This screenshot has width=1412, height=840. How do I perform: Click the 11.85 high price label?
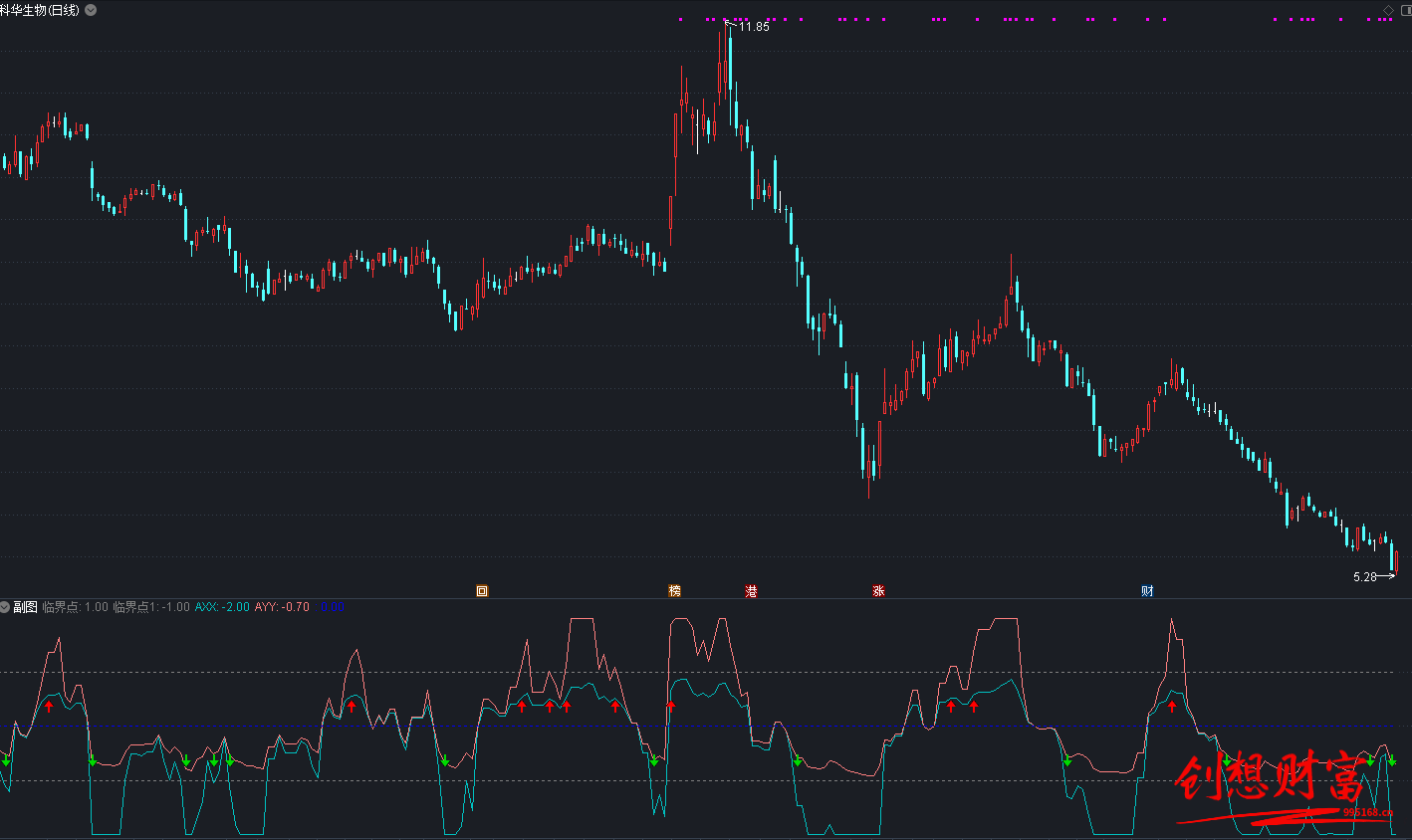[754, 27]
